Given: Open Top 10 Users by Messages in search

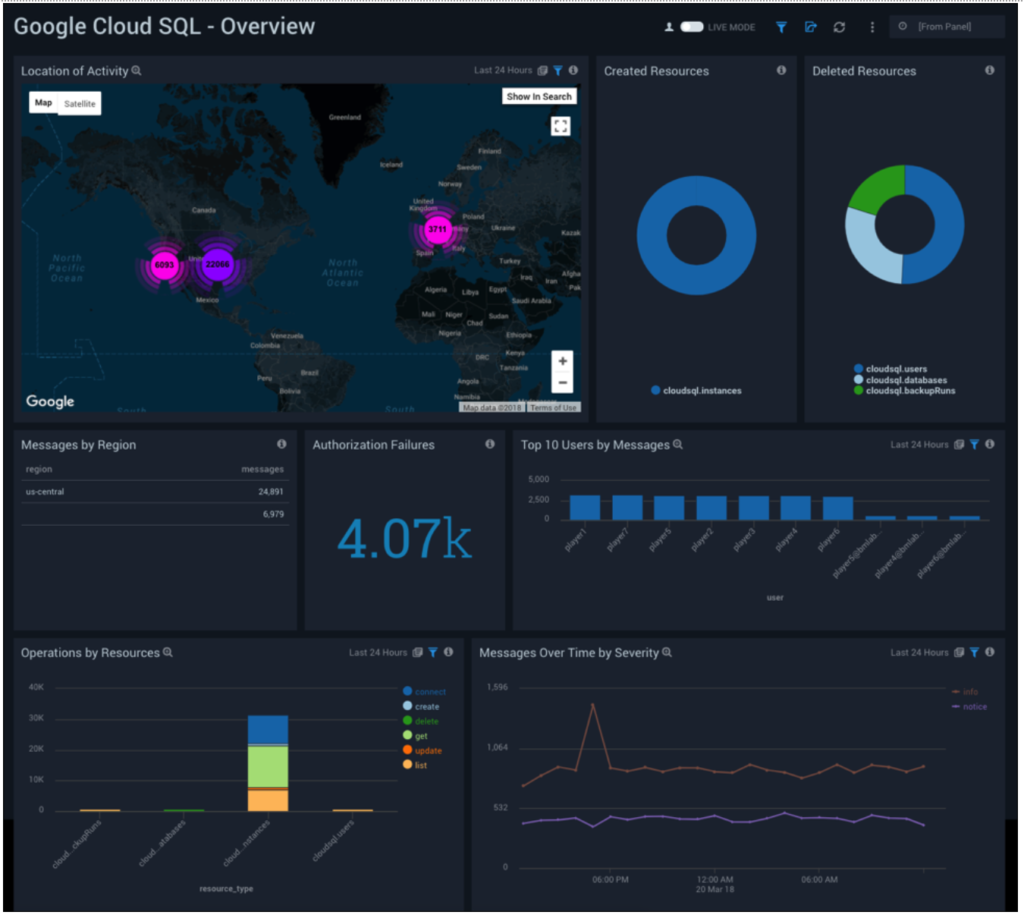Looking at the screenshot, I should [x=678, y=445].
